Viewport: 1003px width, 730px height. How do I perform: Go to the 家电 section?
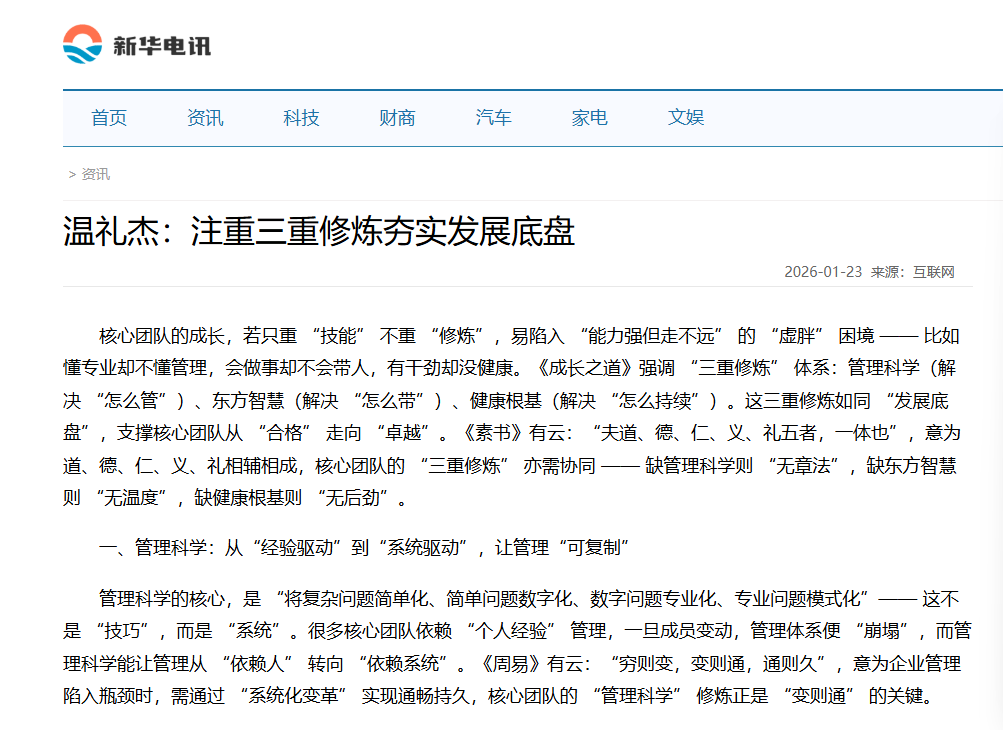tap(589, 117)
